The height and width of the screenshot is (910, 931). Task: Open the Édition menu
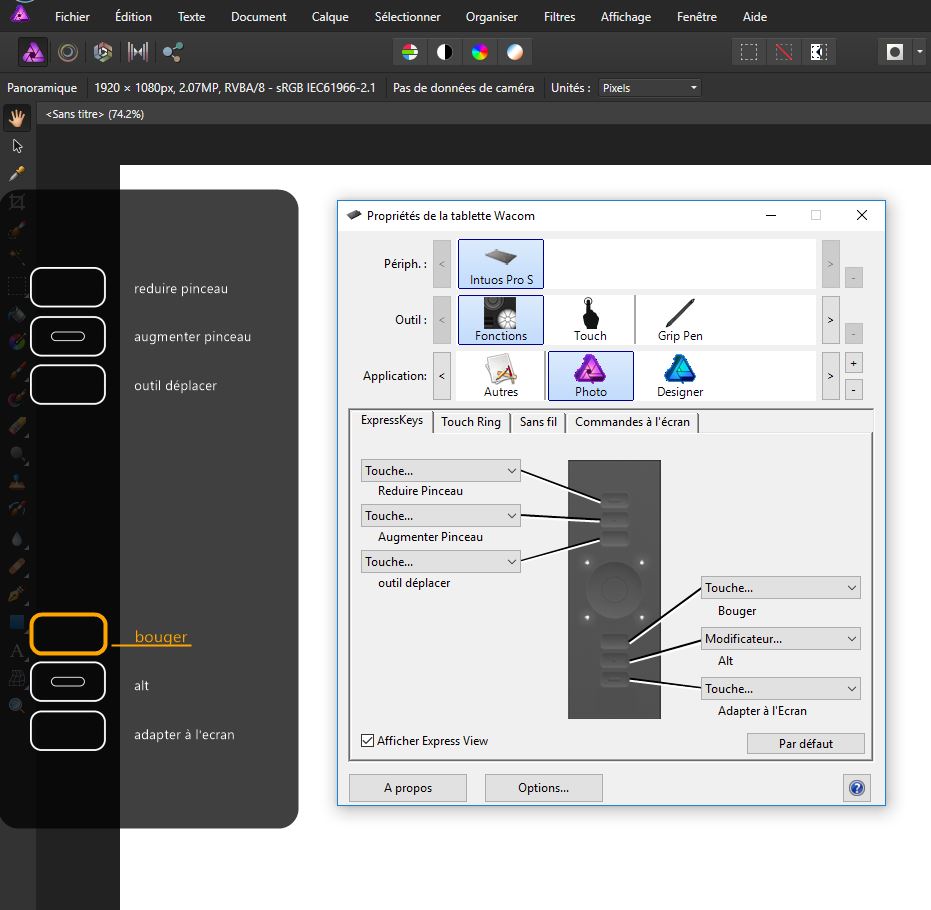click(x=133, y=17)
